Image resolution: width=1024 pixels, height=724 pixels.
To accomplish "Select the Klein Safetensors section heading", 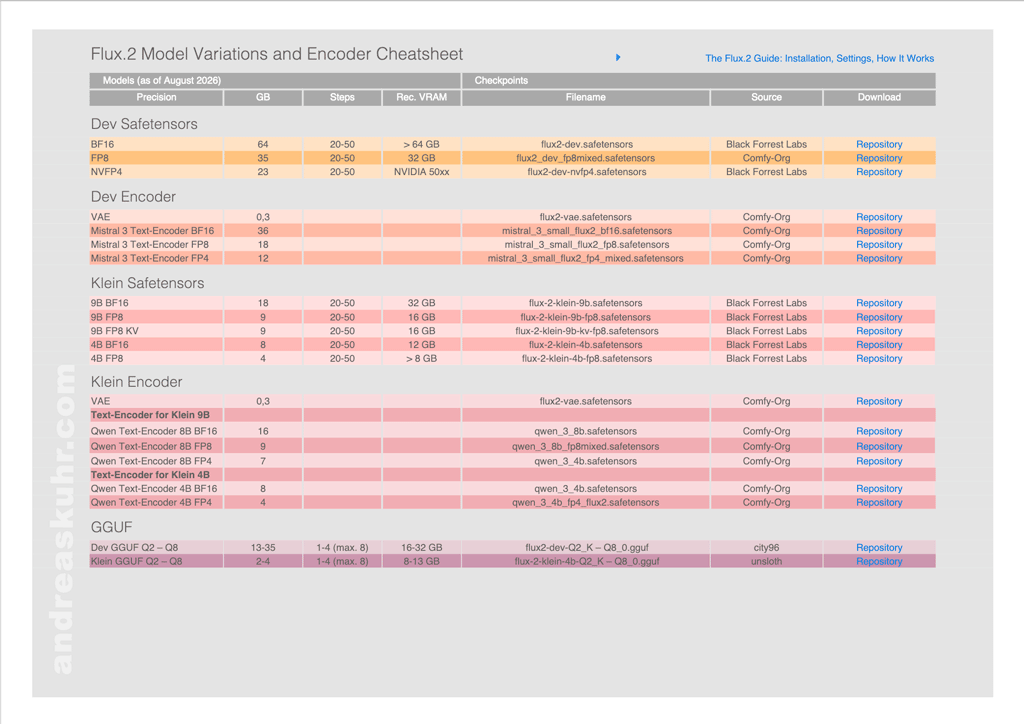I will pyautogui.click(x=148, y=283).
